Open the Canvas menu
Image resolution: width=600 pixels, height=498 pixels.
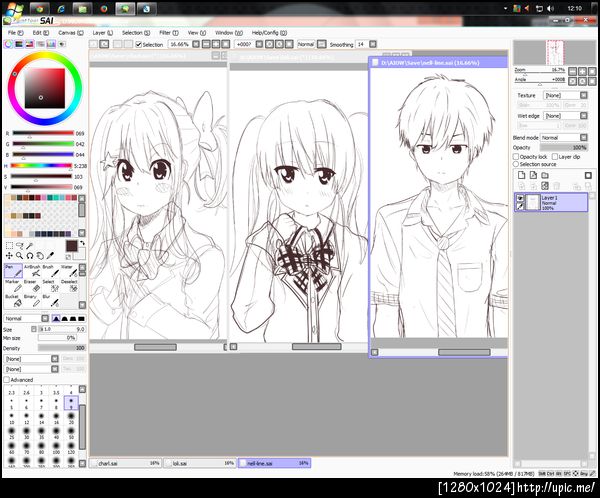(71, 33)
